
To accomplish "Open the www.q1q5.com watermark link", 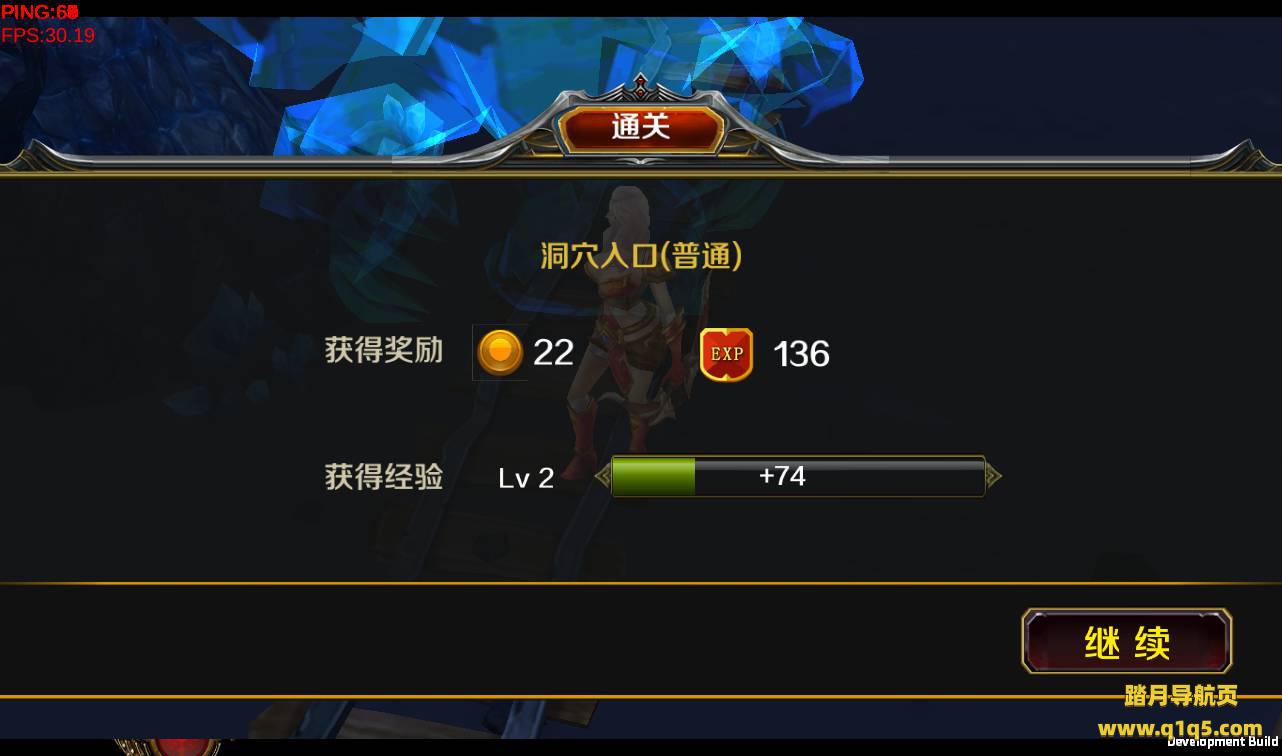I will pos(1180,727).
